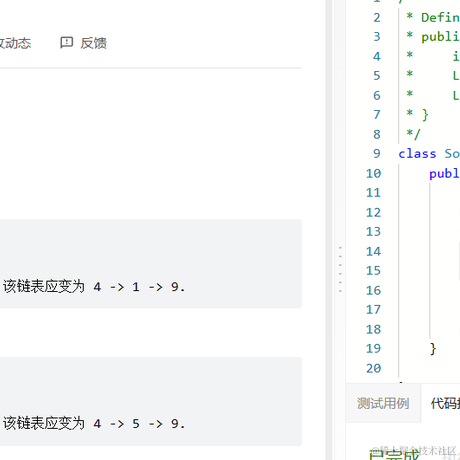460x460 pixels.
Task: Switch to the 测试用例 tab
Action: click(383, 403)
